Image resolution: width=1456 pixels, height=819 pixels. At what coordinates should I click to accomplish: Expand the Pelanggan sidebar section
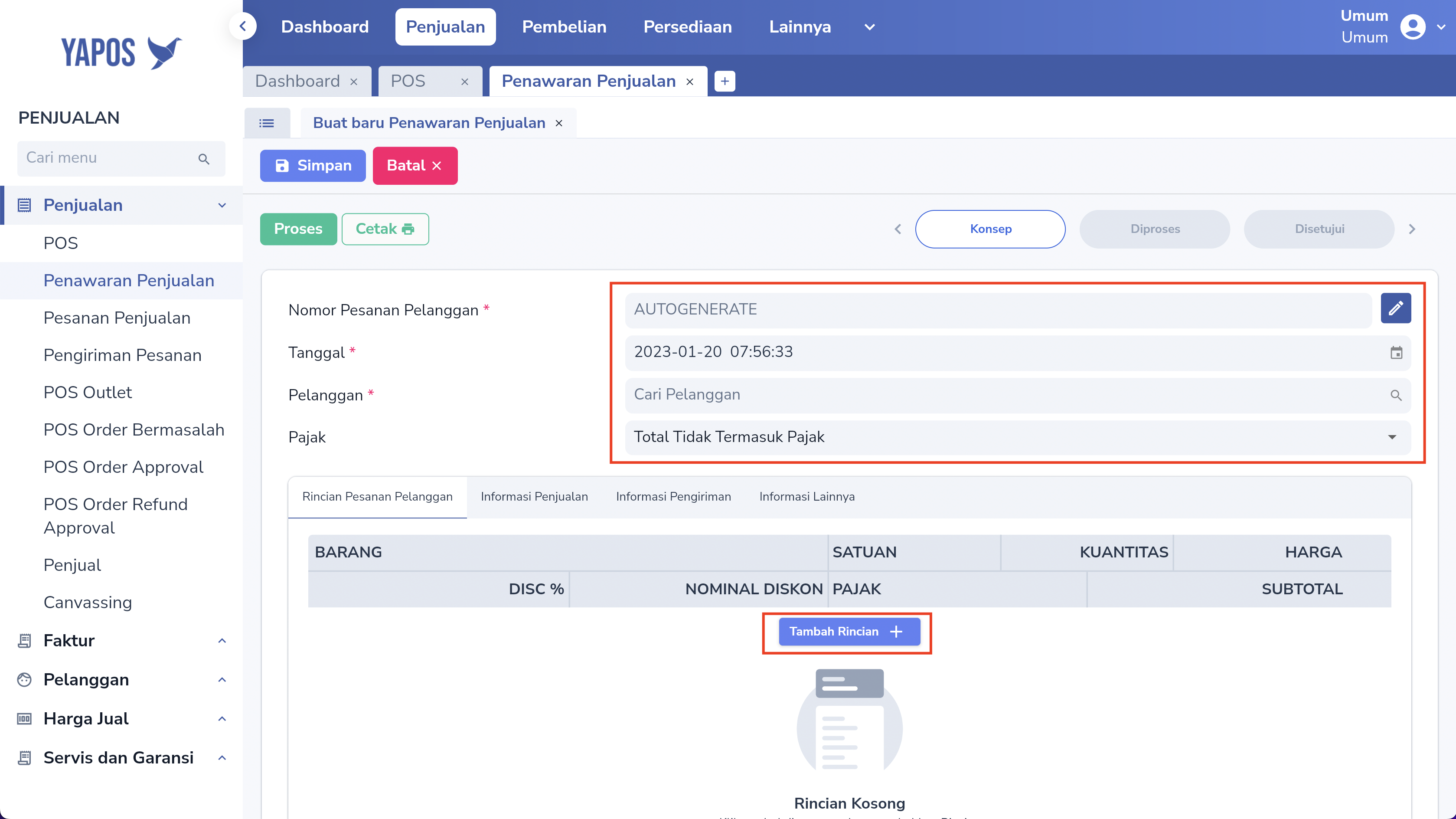click(x=222, y=680)
